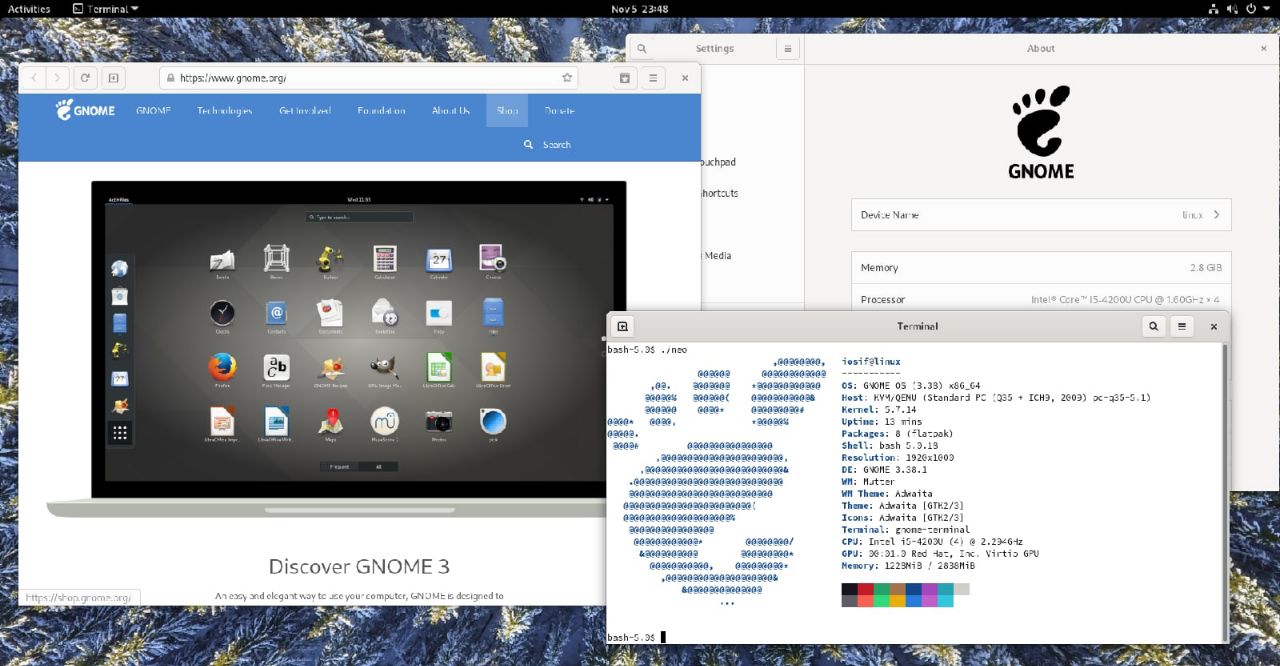Bookmark the page with the star icon
This screenshot has height=666, width=1280.
[567, 78]
